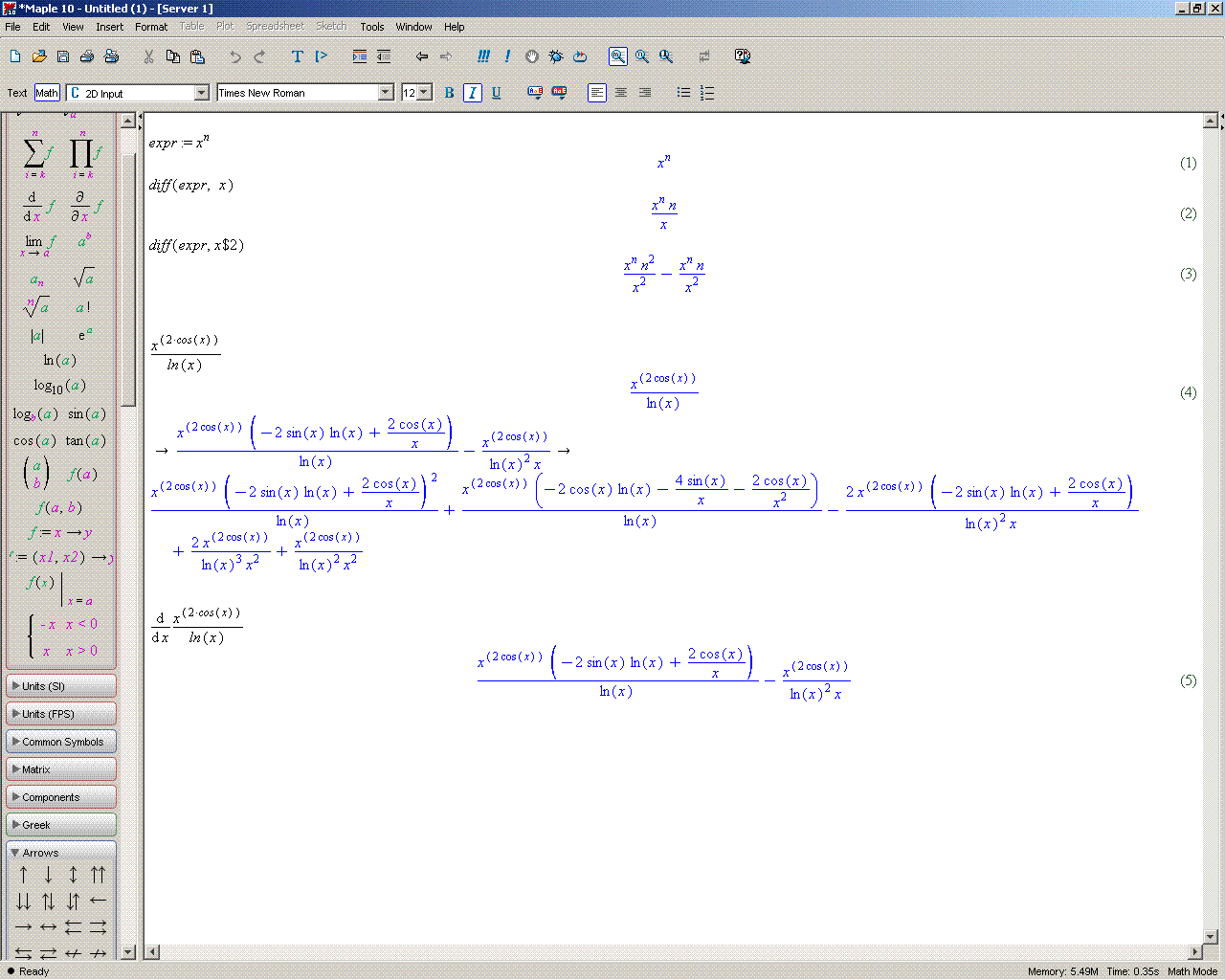Screen dimensions: 1225x980
Task: Click the interrupt computation hand icon
Action: 532,56
